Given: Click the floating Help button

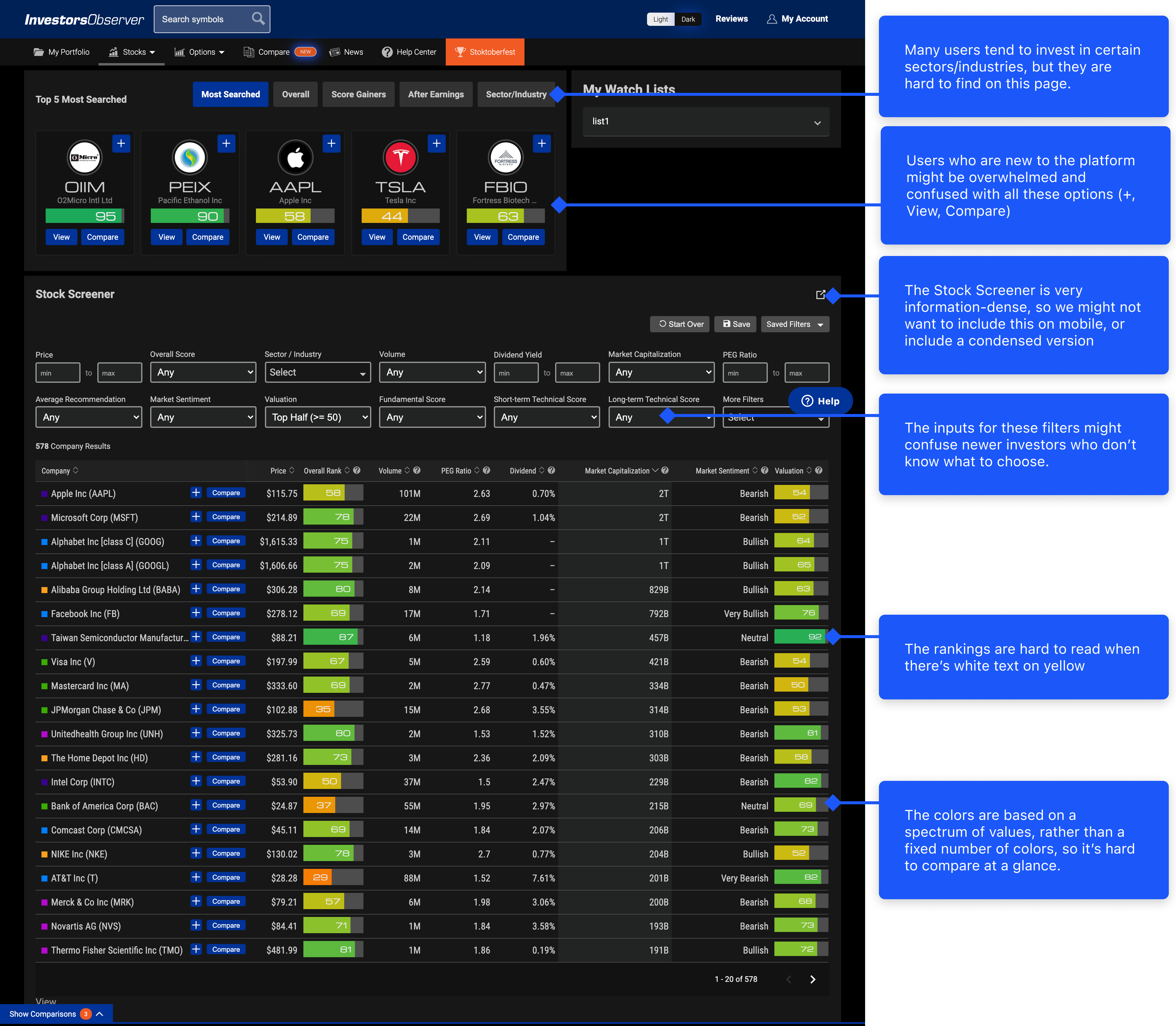Looking at the screenshot, I should (820, 401).
